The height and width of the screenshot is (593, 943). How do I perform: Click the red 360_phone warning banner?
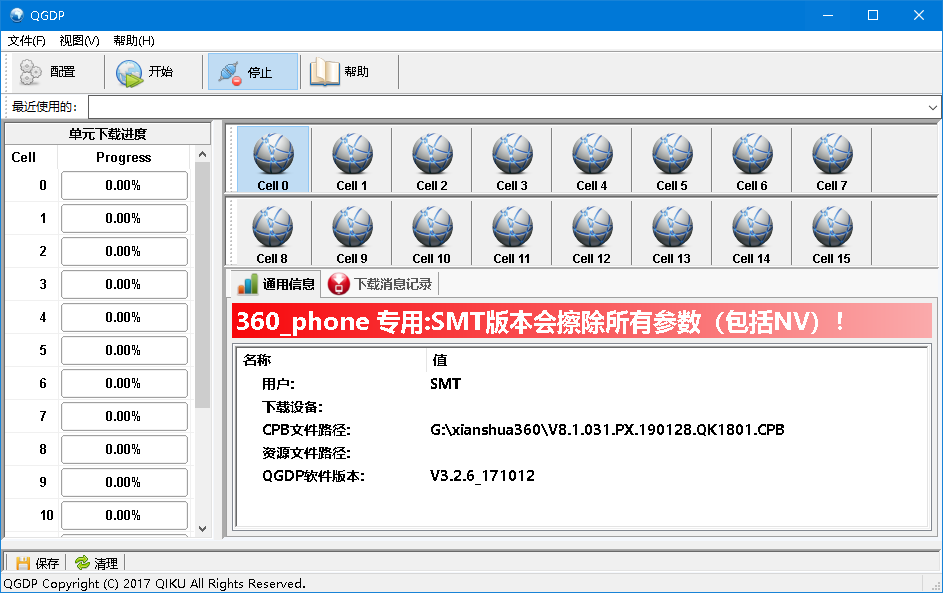coord(582,321)
